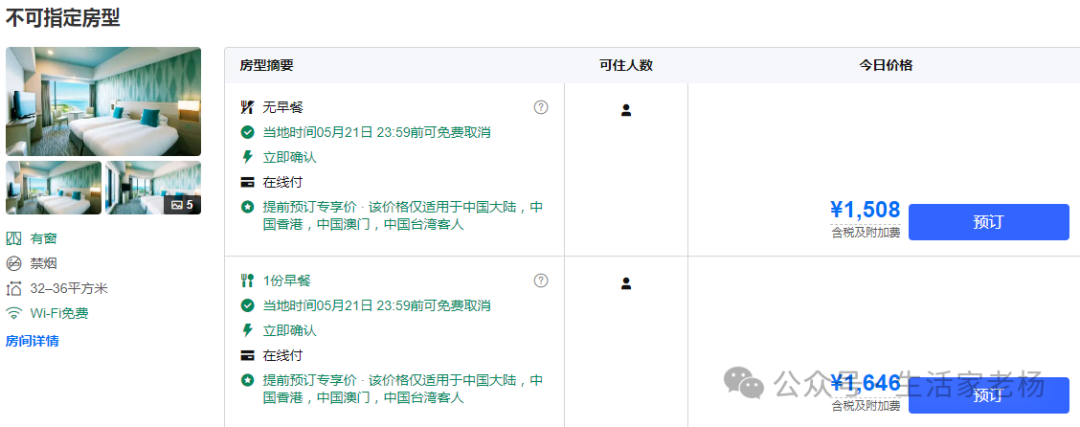Open the bottom-left small room thumbnail
The width and height of the screenshot is (1080, 427).
(x=54, y=188)
